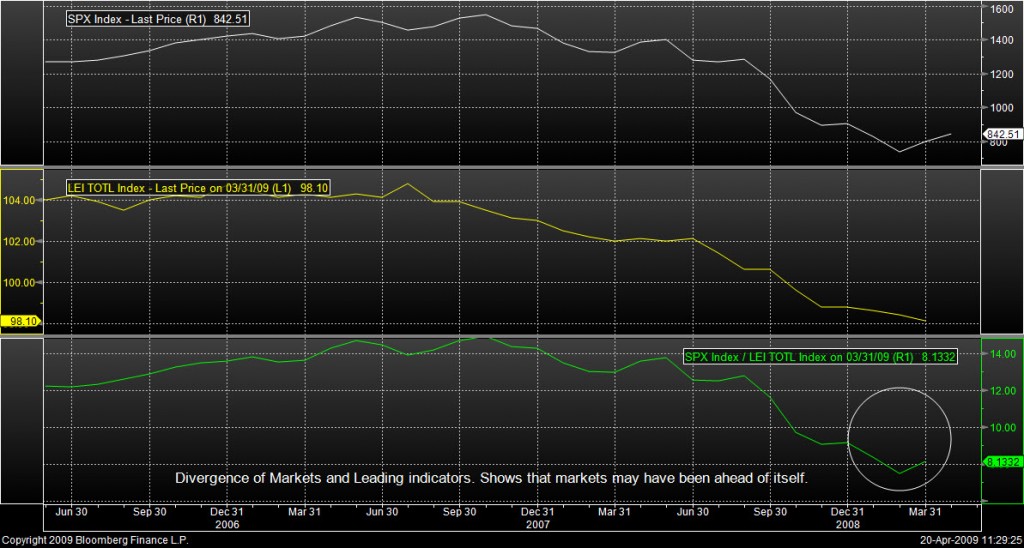The image size is (1024, 548).
Task: Click the 2007 year label
Action: pyautogui.click(x=537, y=524)
